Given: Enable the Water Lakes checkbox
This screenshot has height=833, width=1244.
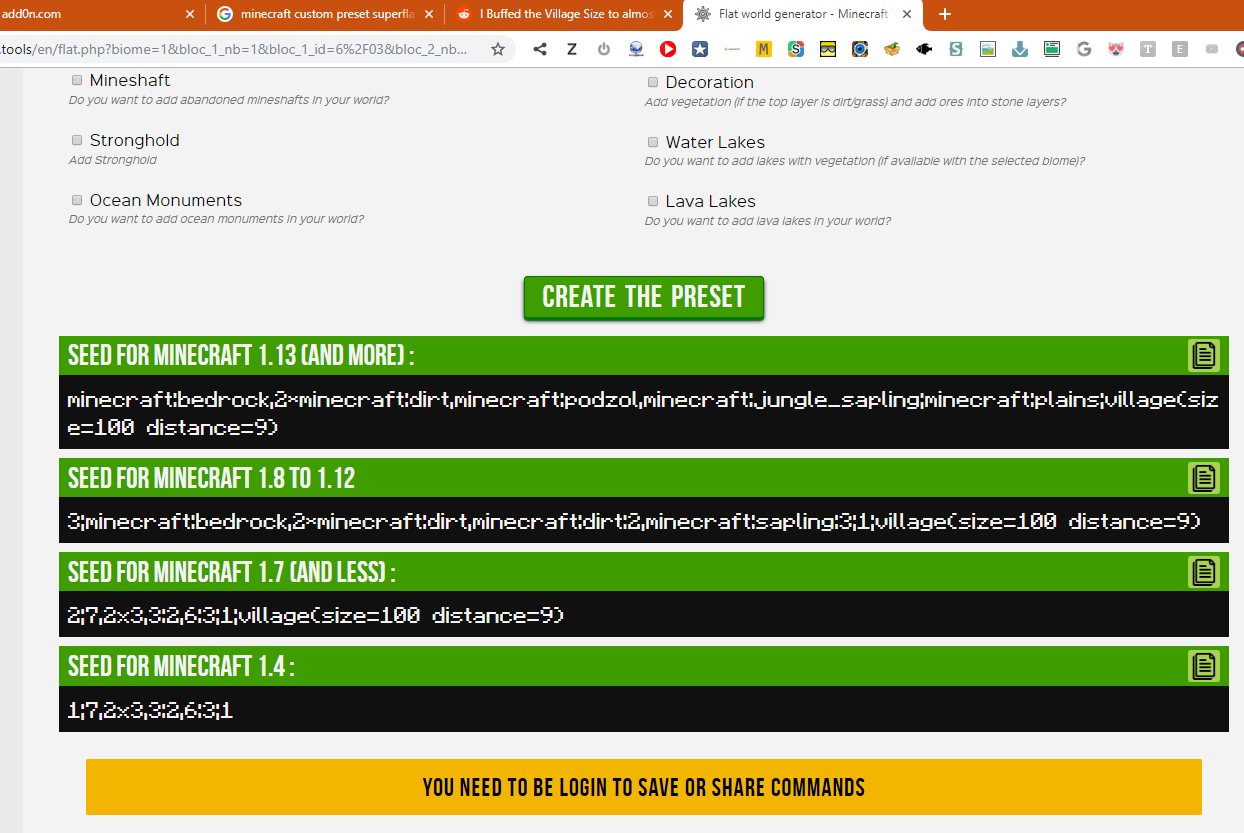Looking at the screenshot, I should click(x=653, y=142).
